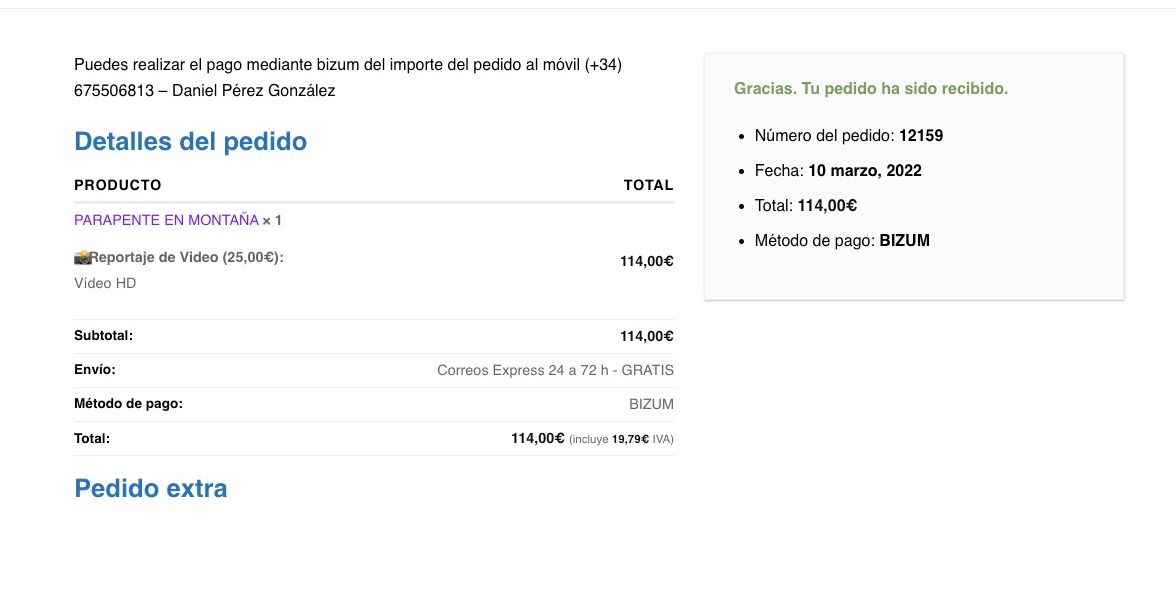This screenshot has height=590, width=1176.
Task: Click the name Daniel Pérez González
Action: (x=254, y=91)
